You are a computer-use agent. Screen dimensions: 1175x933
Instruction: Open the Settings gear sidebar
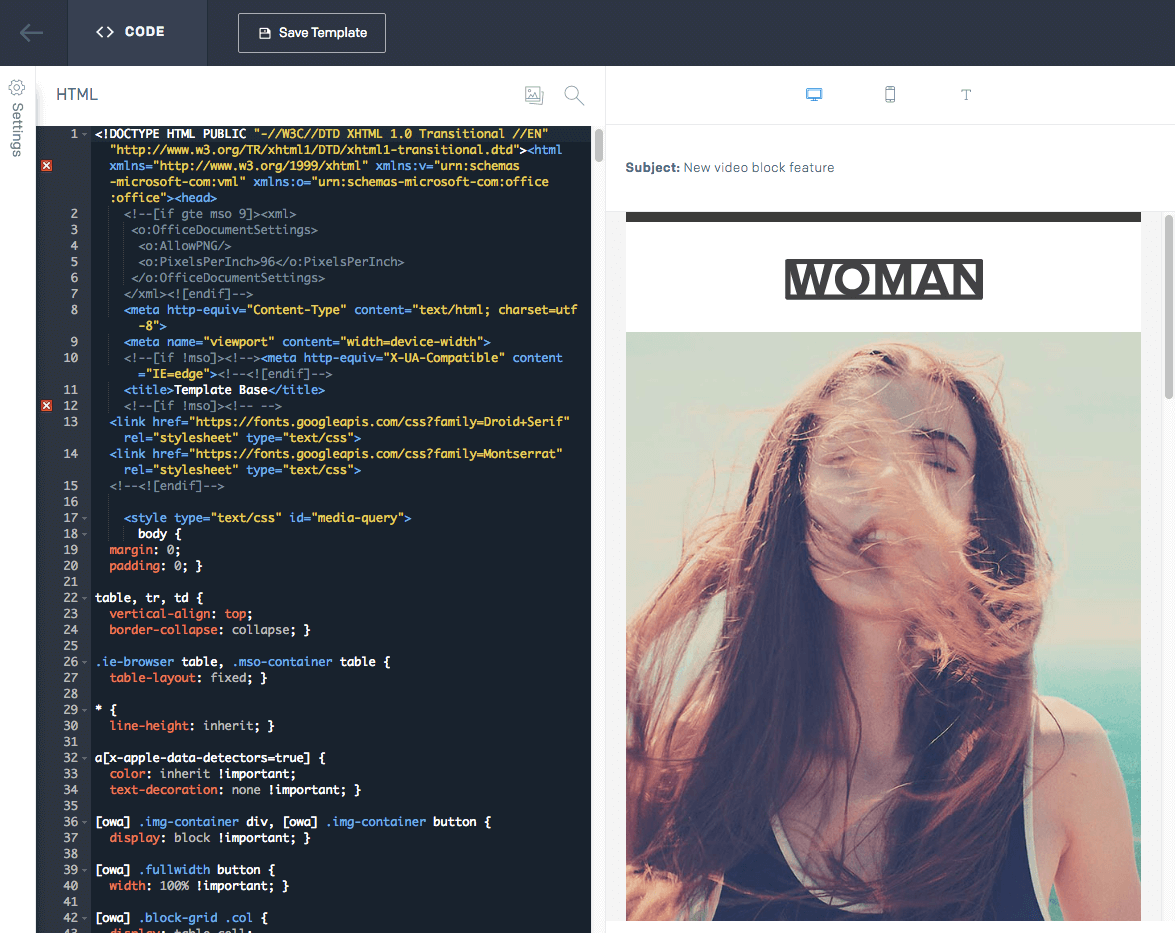click(16, 118)
